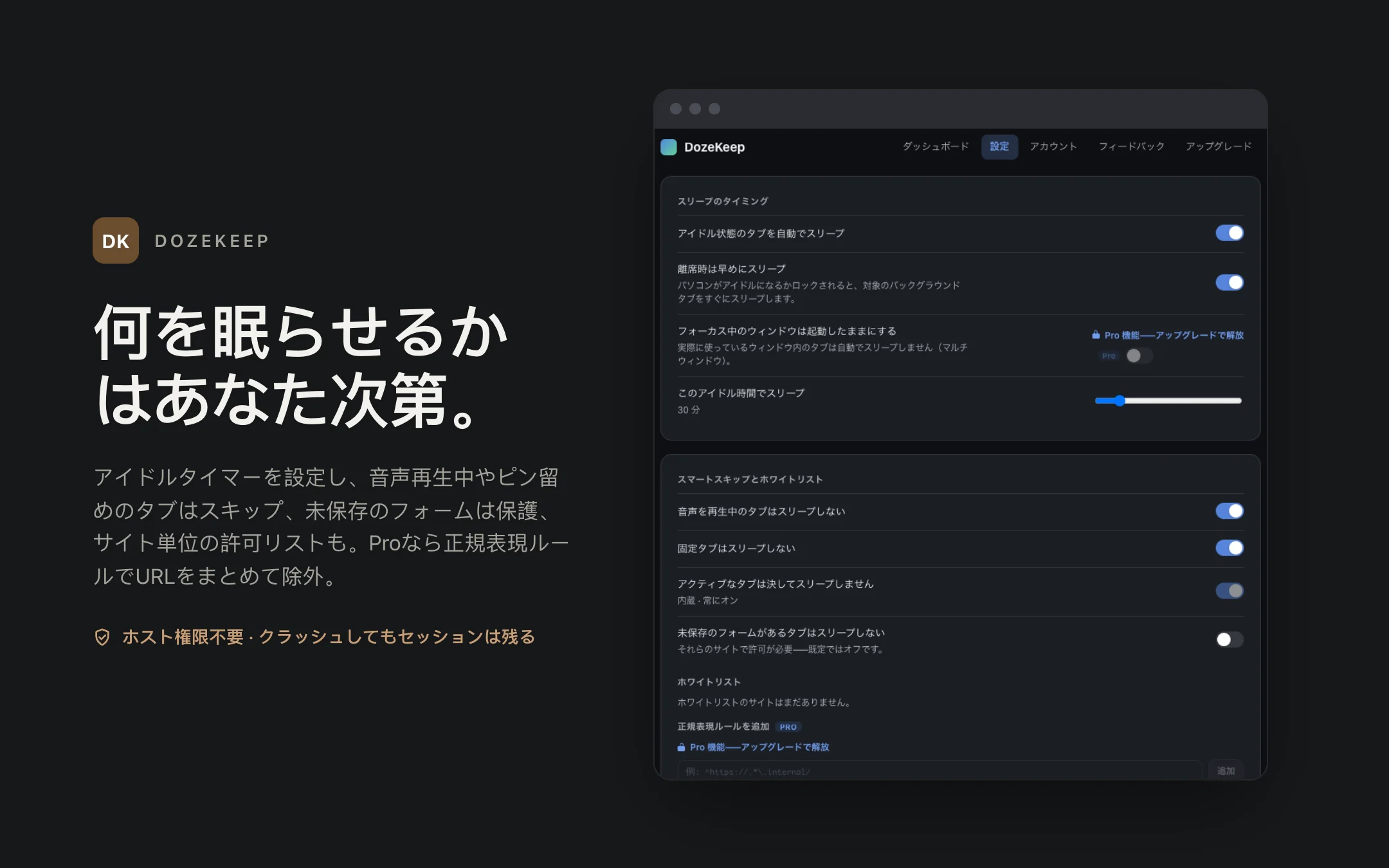Click ホワイトリストのサイトはまだありません text

coord(765,703)
